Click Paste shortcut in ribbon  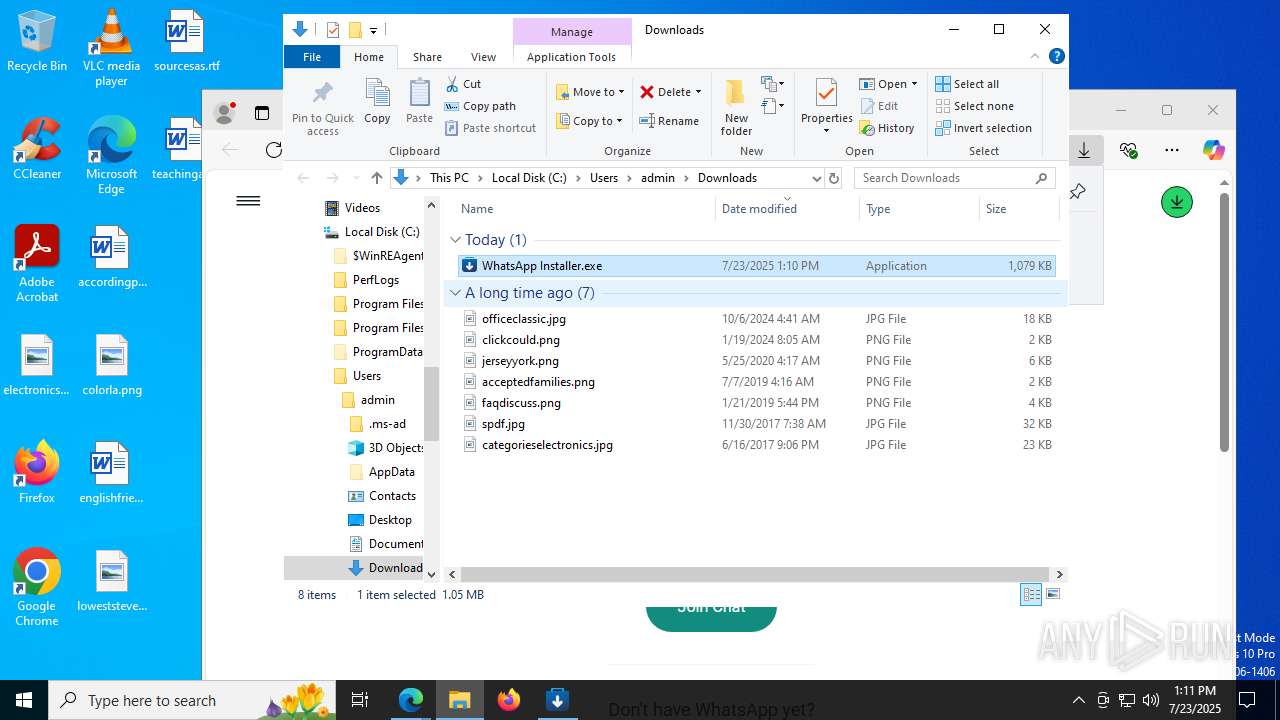[x=490, y=128]
